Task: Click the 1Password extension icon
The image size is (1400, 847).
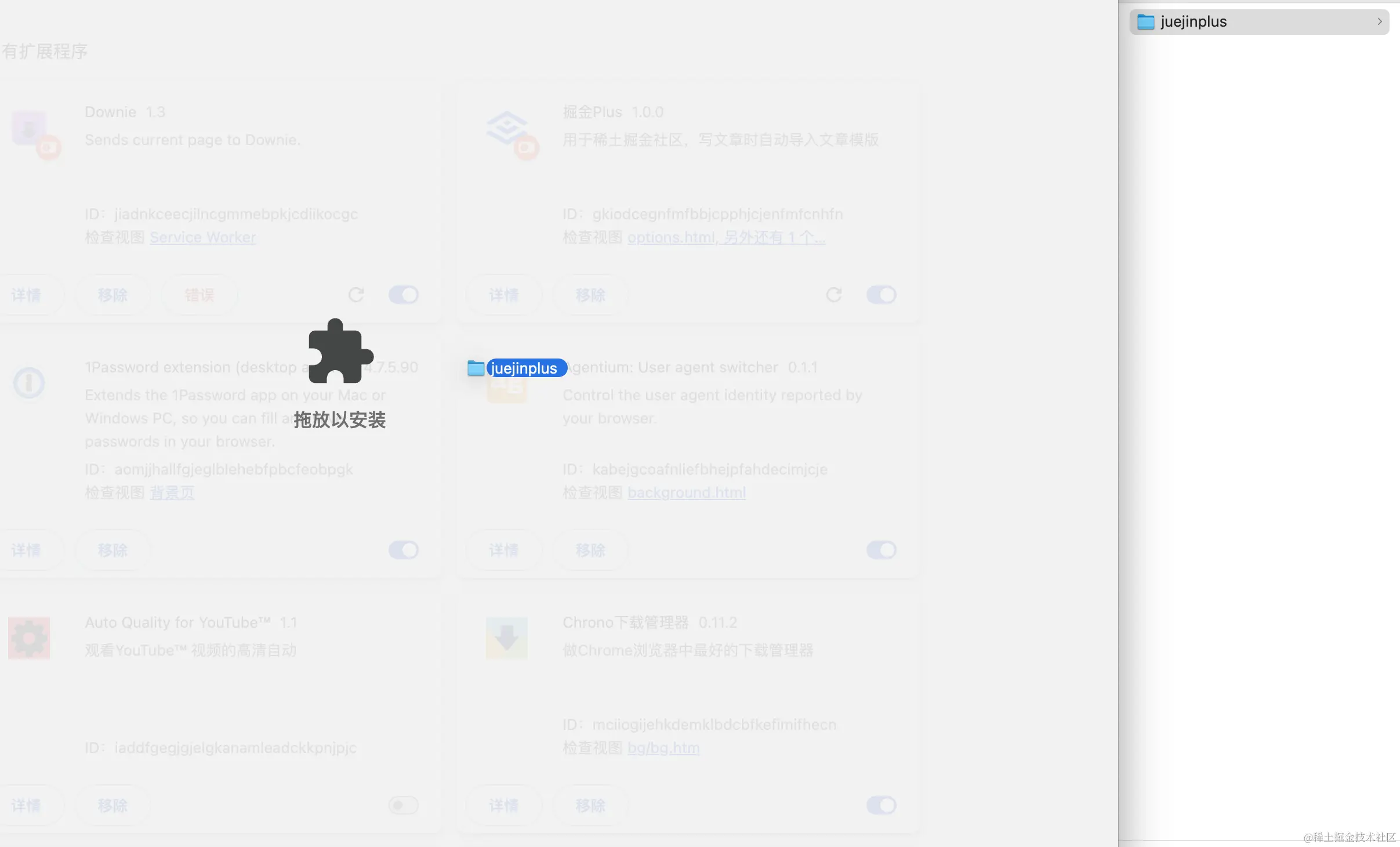Action: click(x=29, y=383)
